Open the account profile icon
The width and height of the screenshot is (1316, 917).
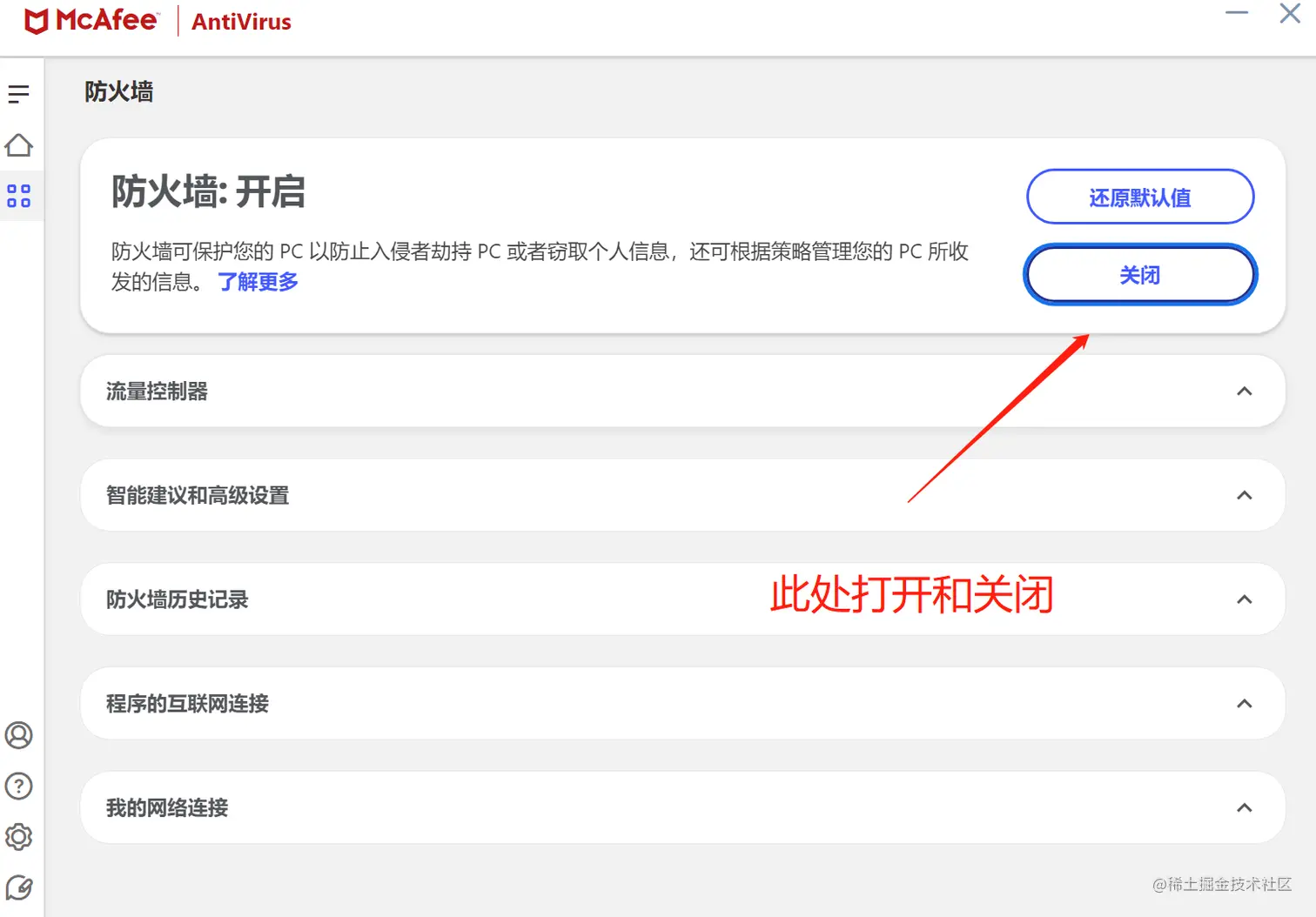pyautogui.click(x=18, y=735)
